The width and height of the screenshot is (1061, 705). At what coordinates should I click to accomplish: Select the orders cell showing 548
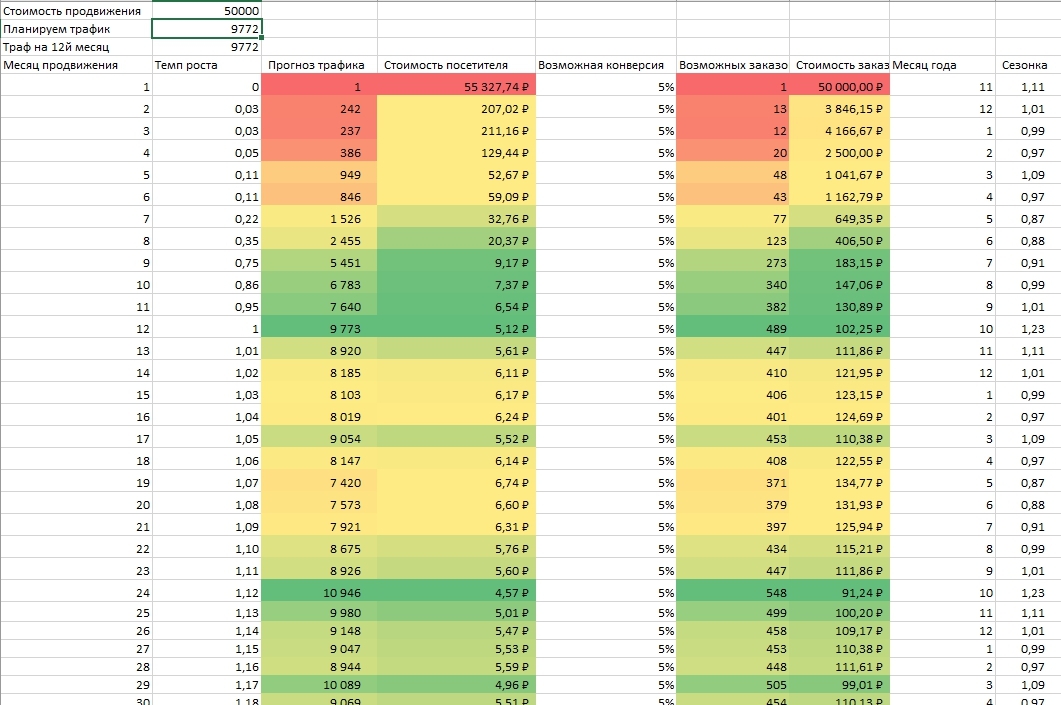[x=733, y=593]
